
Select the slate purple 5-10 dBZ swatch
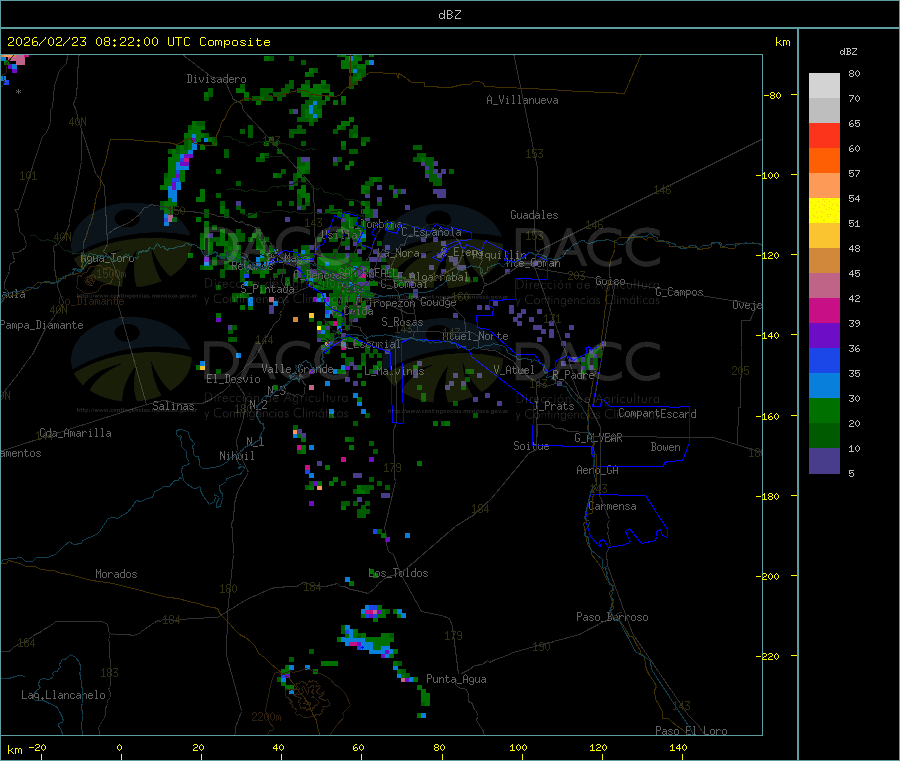click(824, 460)
